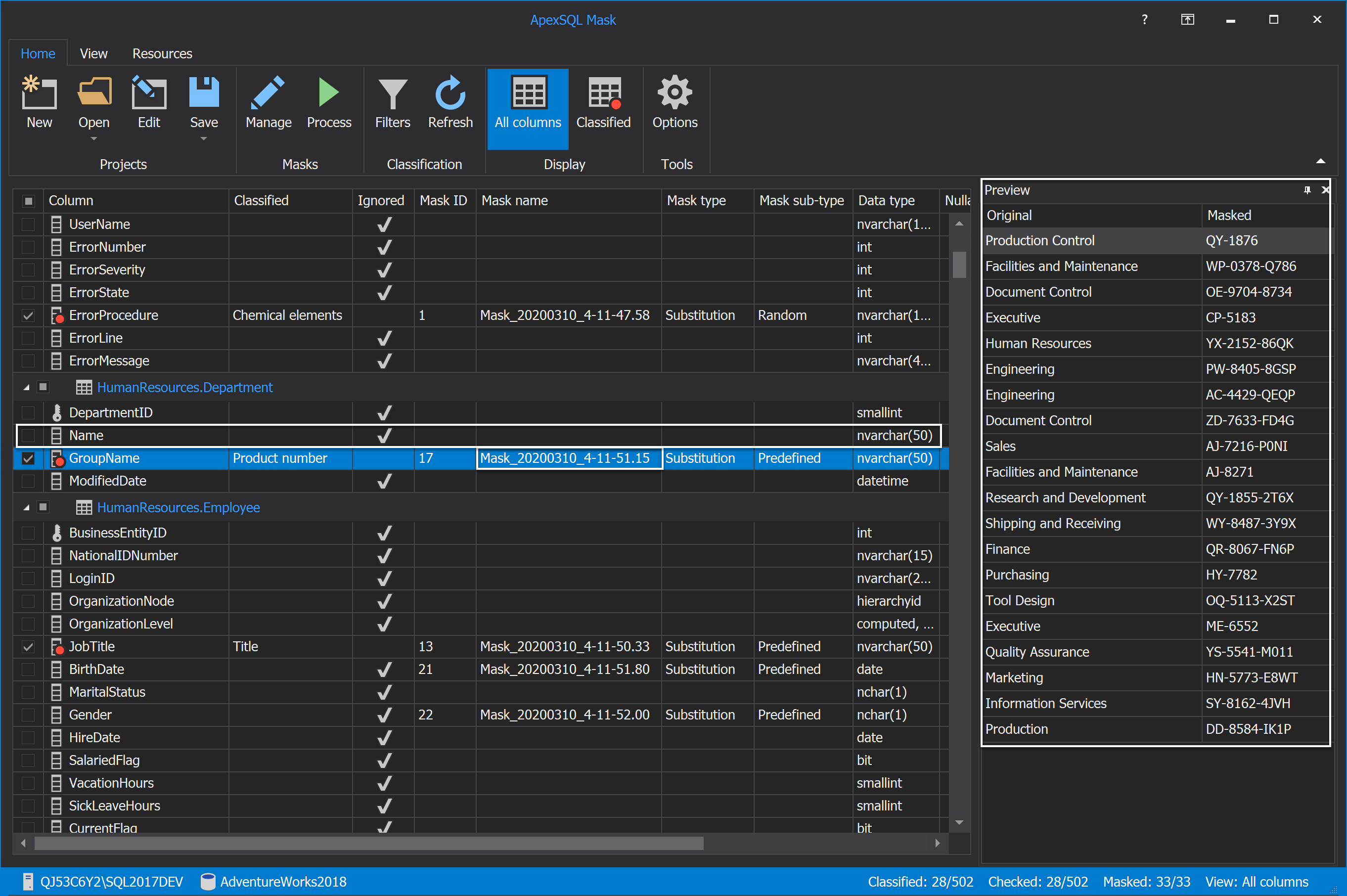
Task: Click the column icon next to UserName
Action: coord(56,224)
